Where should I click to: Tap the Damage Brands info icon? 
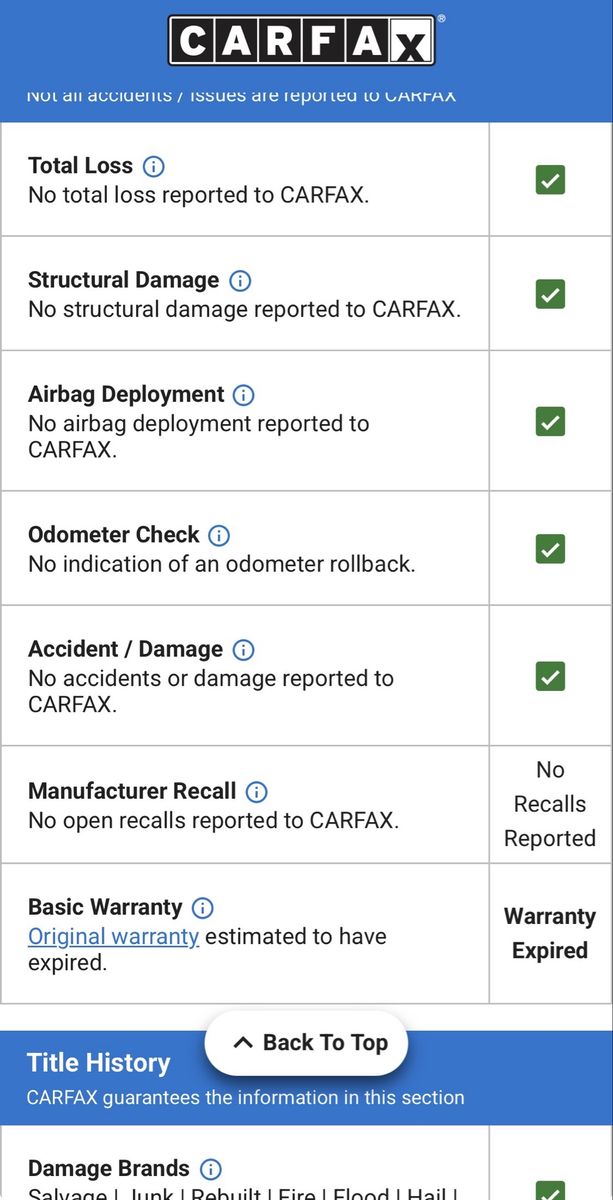tap(210, 1169)
